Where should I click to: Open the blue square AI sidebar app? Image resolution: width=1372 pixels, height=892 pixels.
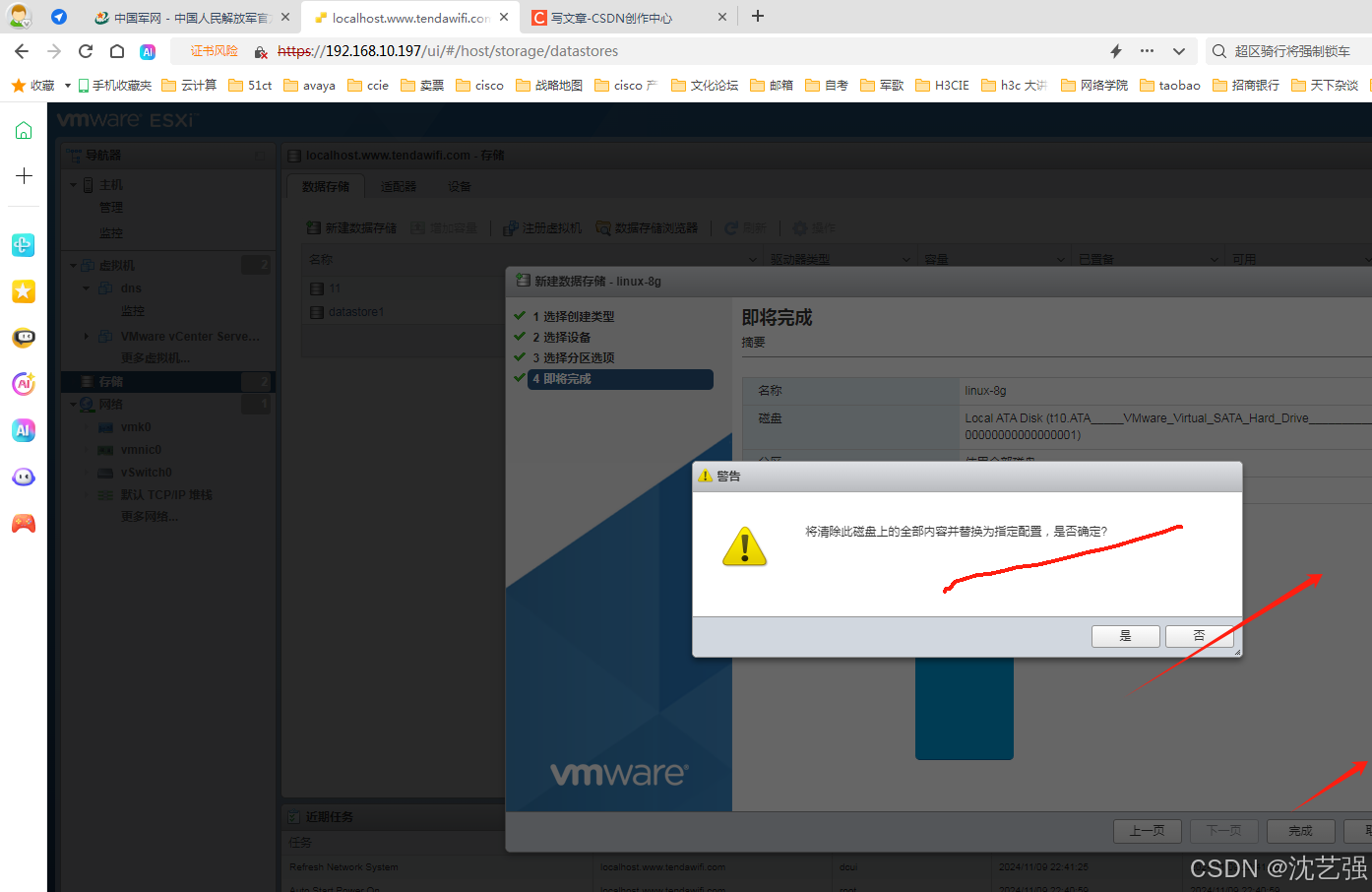coord(24,430)
